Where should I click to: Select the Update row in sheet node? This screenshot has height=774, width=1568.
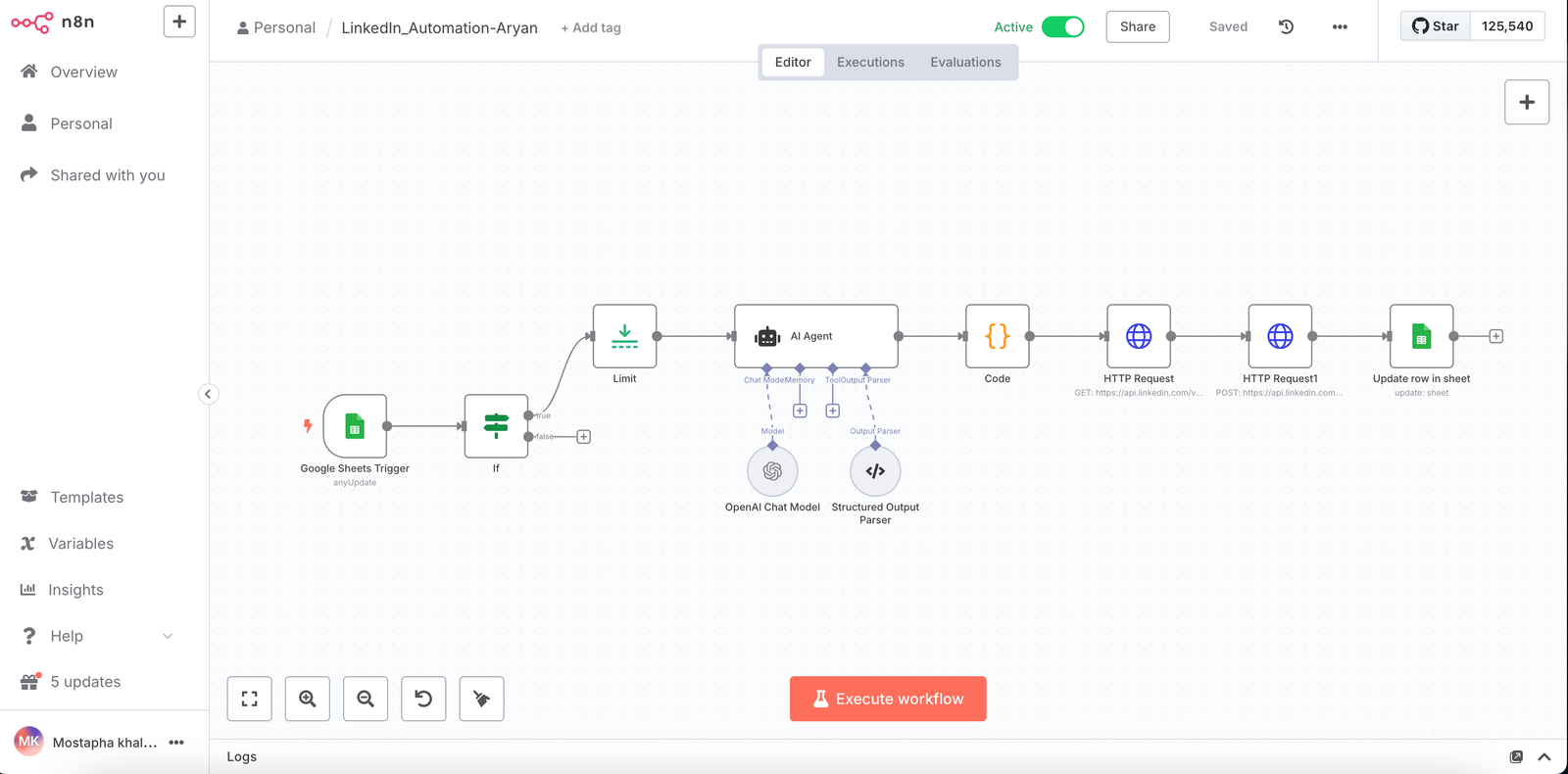coord(1421,336)
